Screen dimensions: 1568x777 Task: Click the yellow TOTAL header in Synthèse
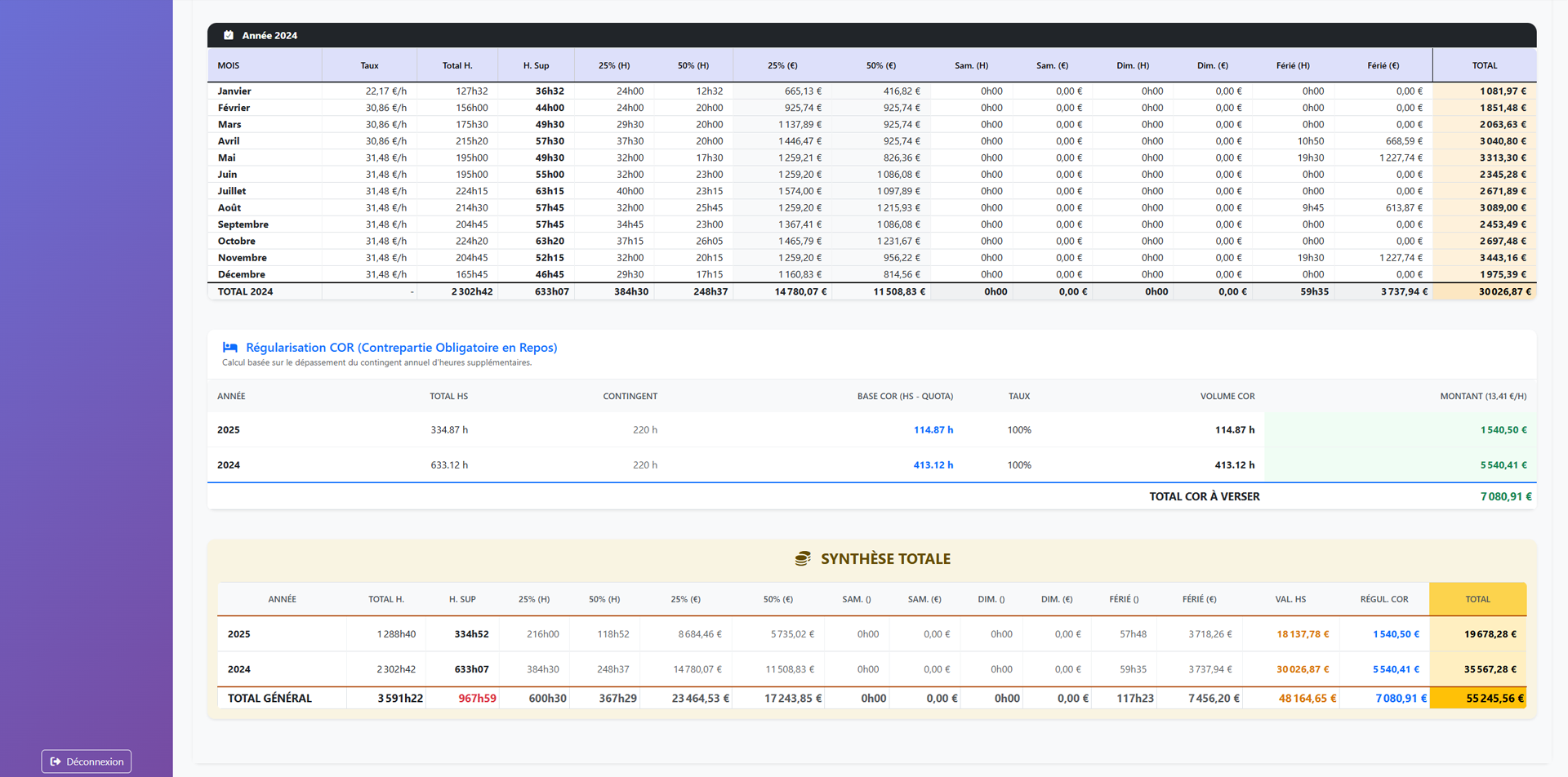pos(1477,599)
